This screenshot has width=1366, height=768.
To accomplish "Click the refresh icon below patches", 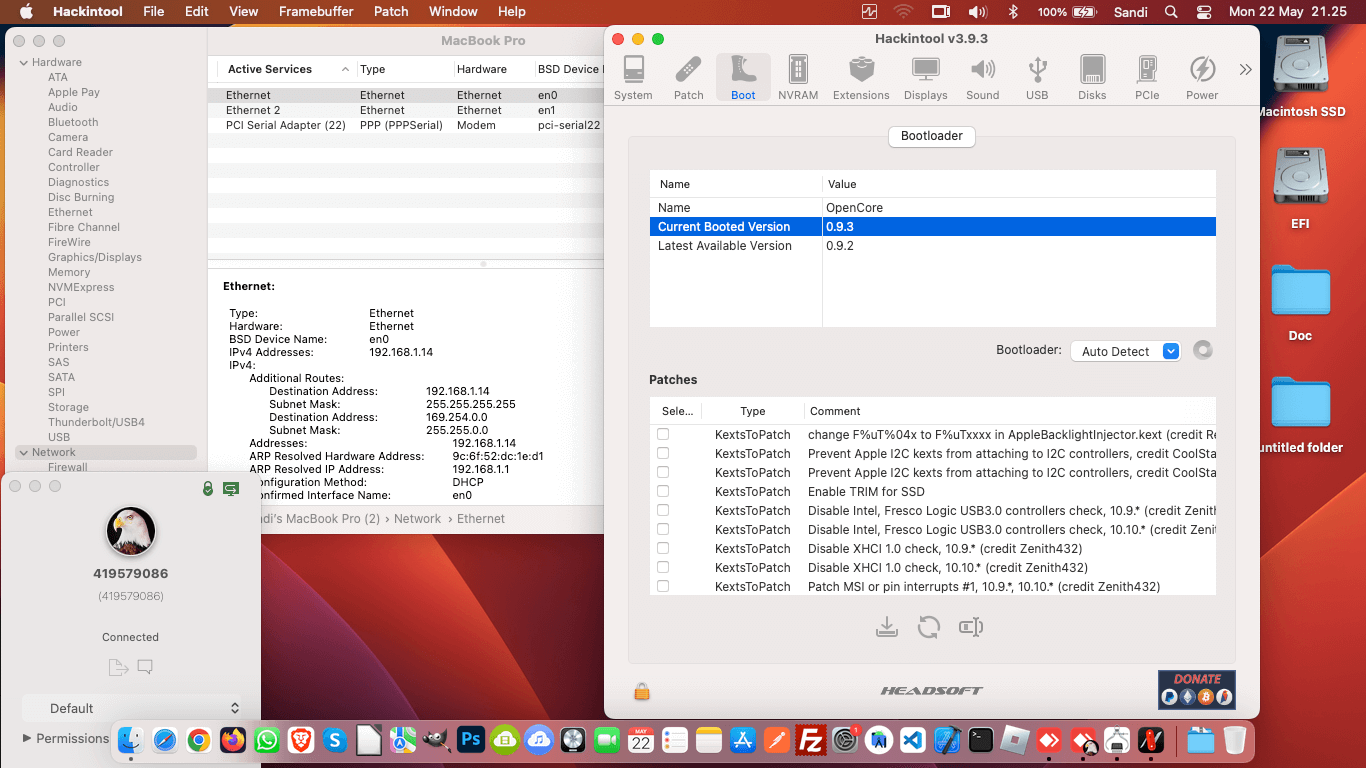I will coord(929,627).
